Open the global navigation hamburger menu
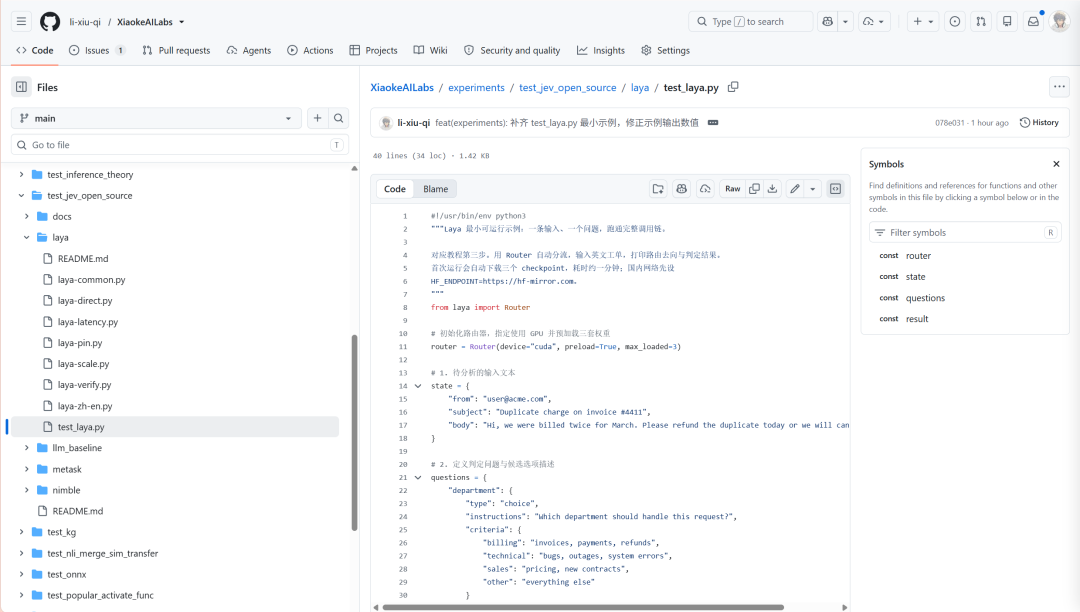This screenshot has height=612, width=1080. [21, 21]
